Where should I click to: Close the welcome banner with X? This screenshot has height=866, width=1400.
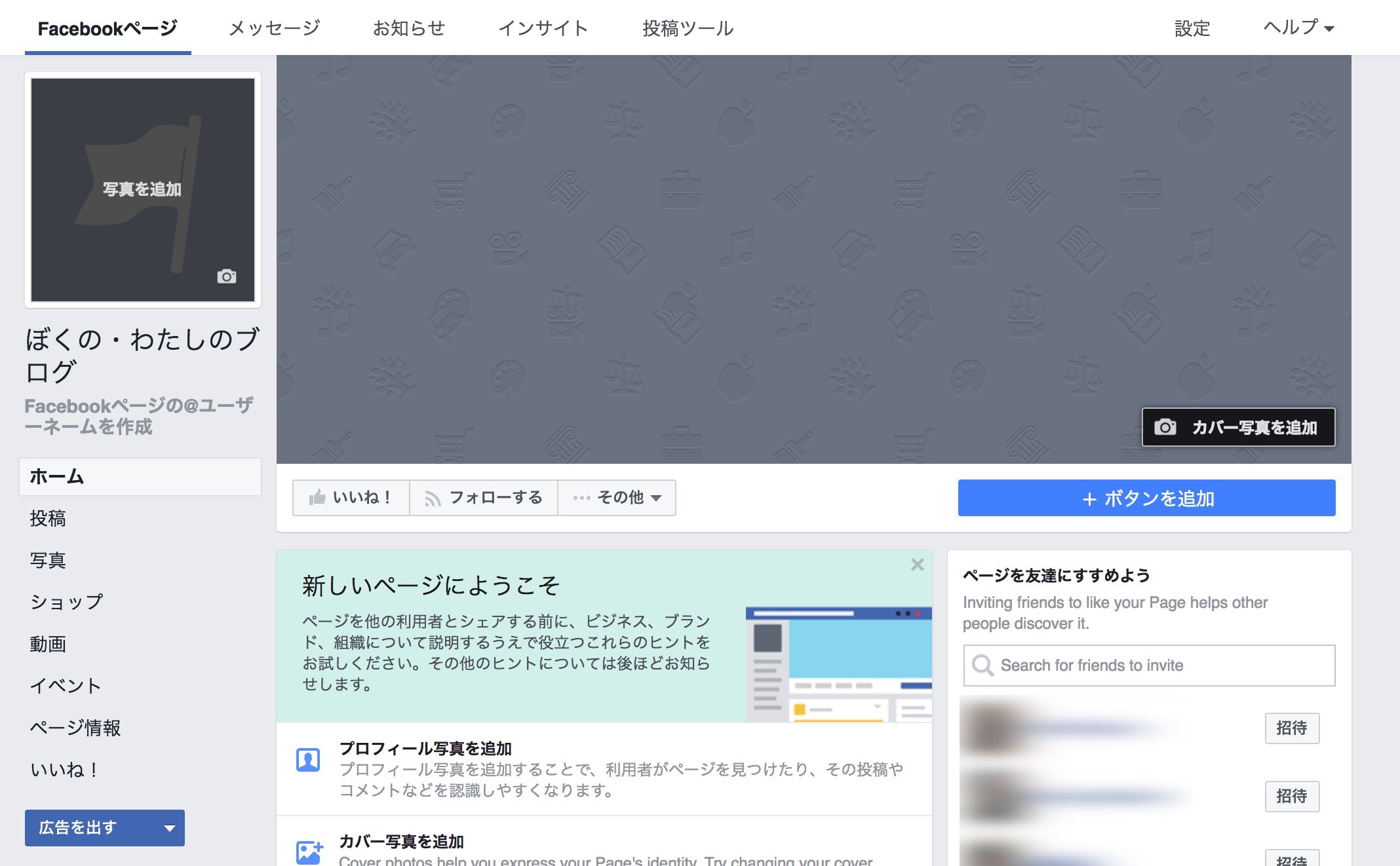[x=917, y=565]
